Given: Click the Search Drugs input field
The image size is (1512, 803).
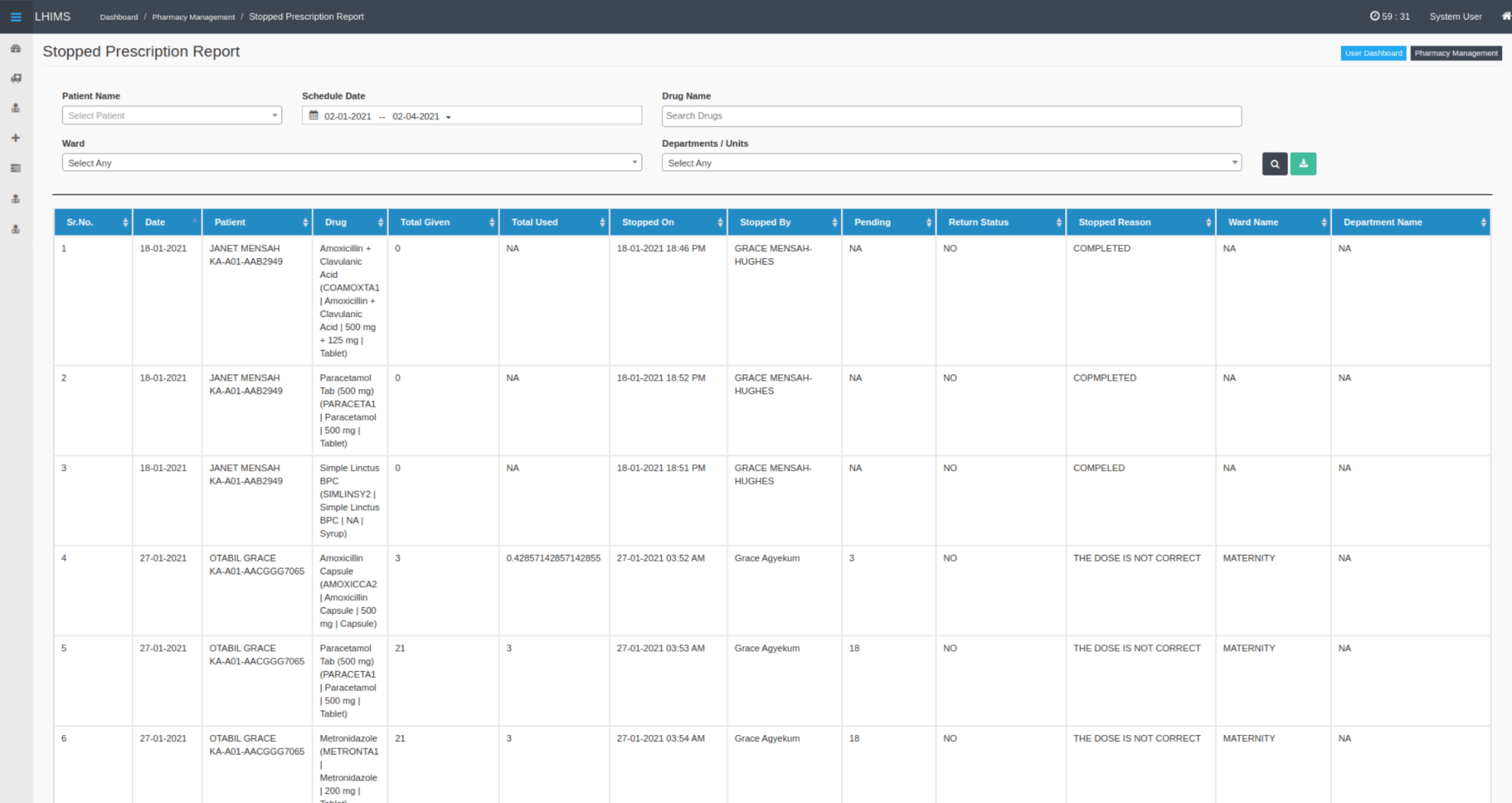Looking at the screenshot, I should [951, 116].
